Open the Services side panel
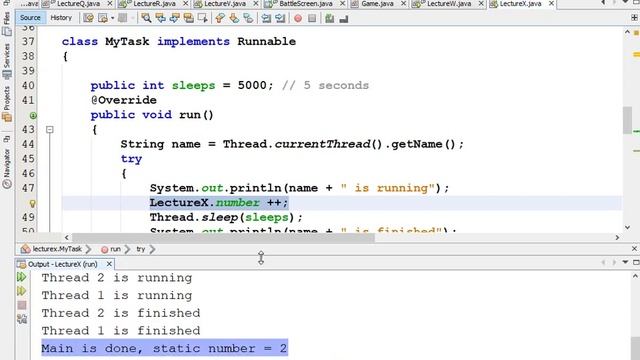 (x=7, y=60)
